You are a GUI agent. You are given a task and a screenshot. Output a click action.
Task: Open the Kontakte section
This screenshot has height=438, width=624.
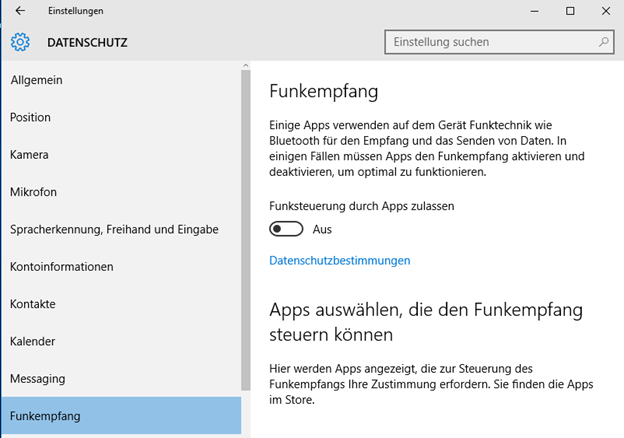pyautogui.click(x=121, y=304)
